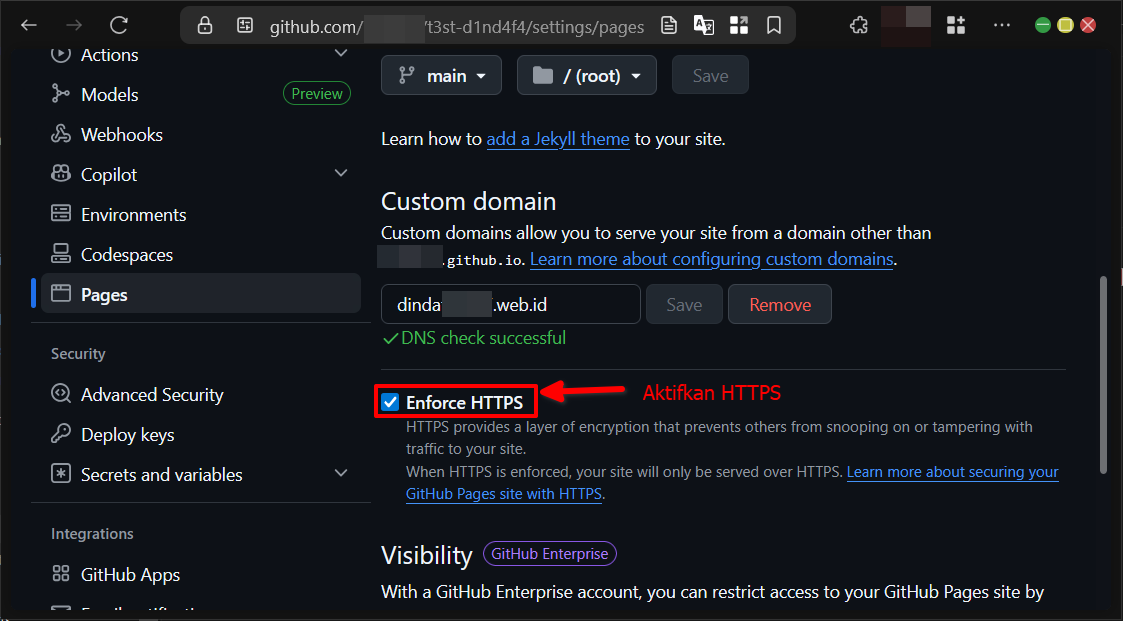
Task: Open the add a Jekyll theme link
Action: (x=557, y=139)
